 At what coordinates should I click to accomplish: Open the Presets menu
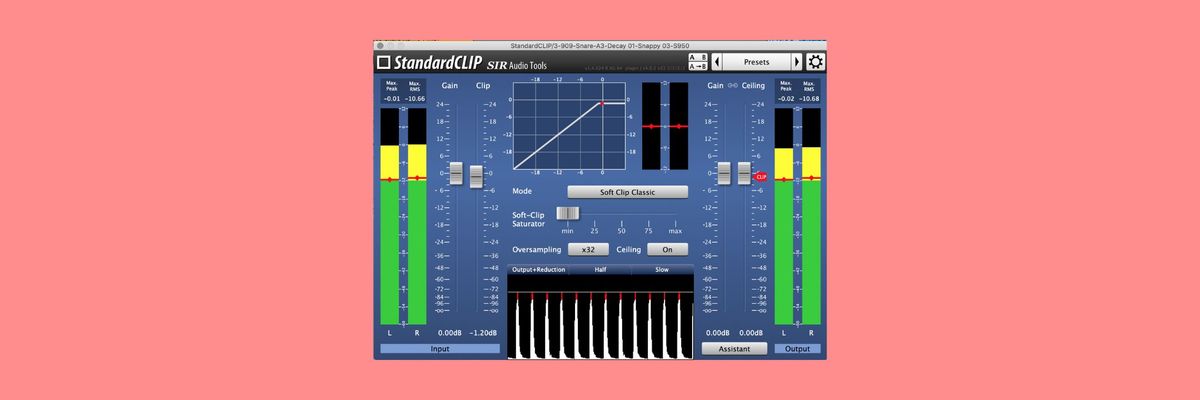tap(757, 62)
